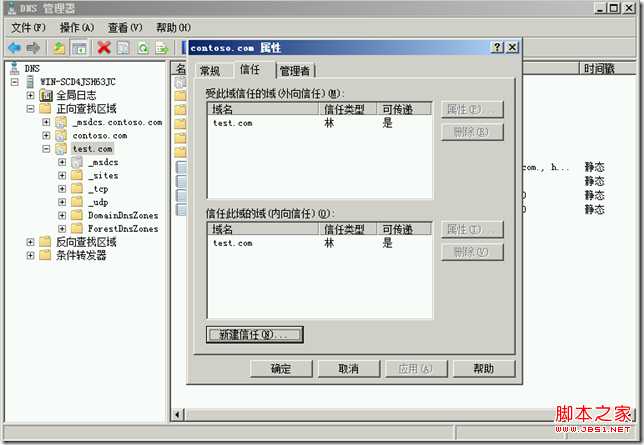
Task: Click the 应用(A) button
Action: pos(416,369)
